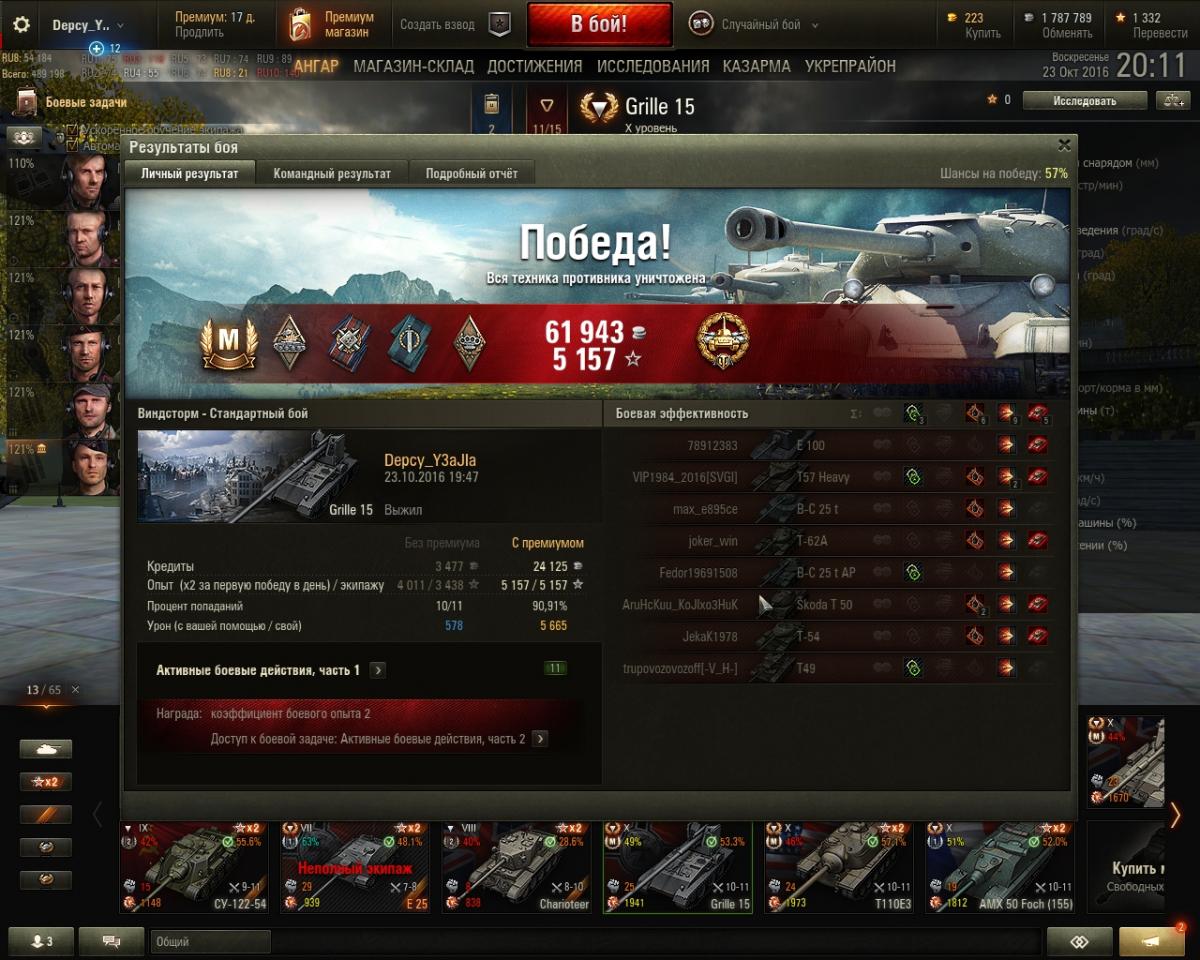Expand the Случайный бой battle mode dropdown
Viewport: 1200px width, 960px height.
click(754, 25)
